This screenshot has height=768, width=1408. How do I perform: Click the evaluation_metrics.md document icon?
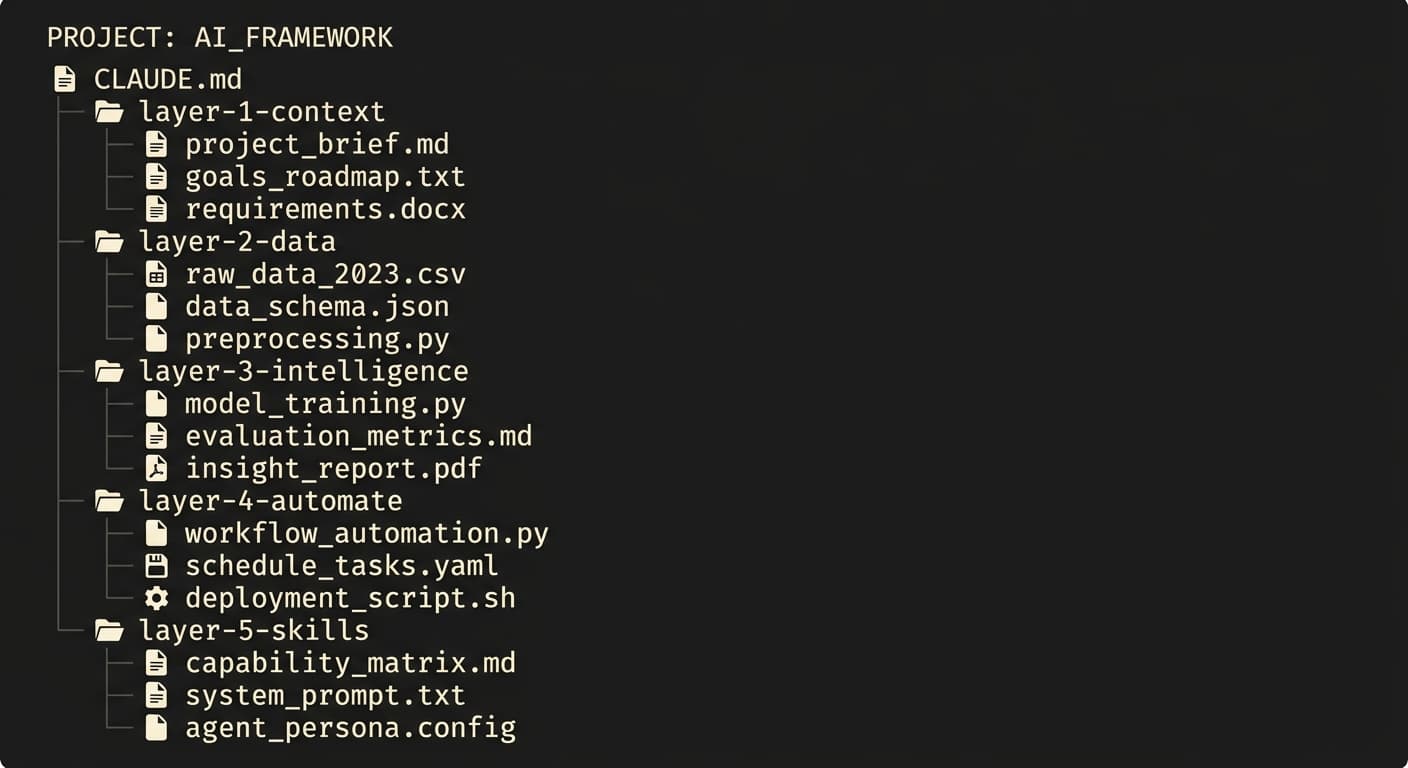pyautogui.click(x=156, y=436)
